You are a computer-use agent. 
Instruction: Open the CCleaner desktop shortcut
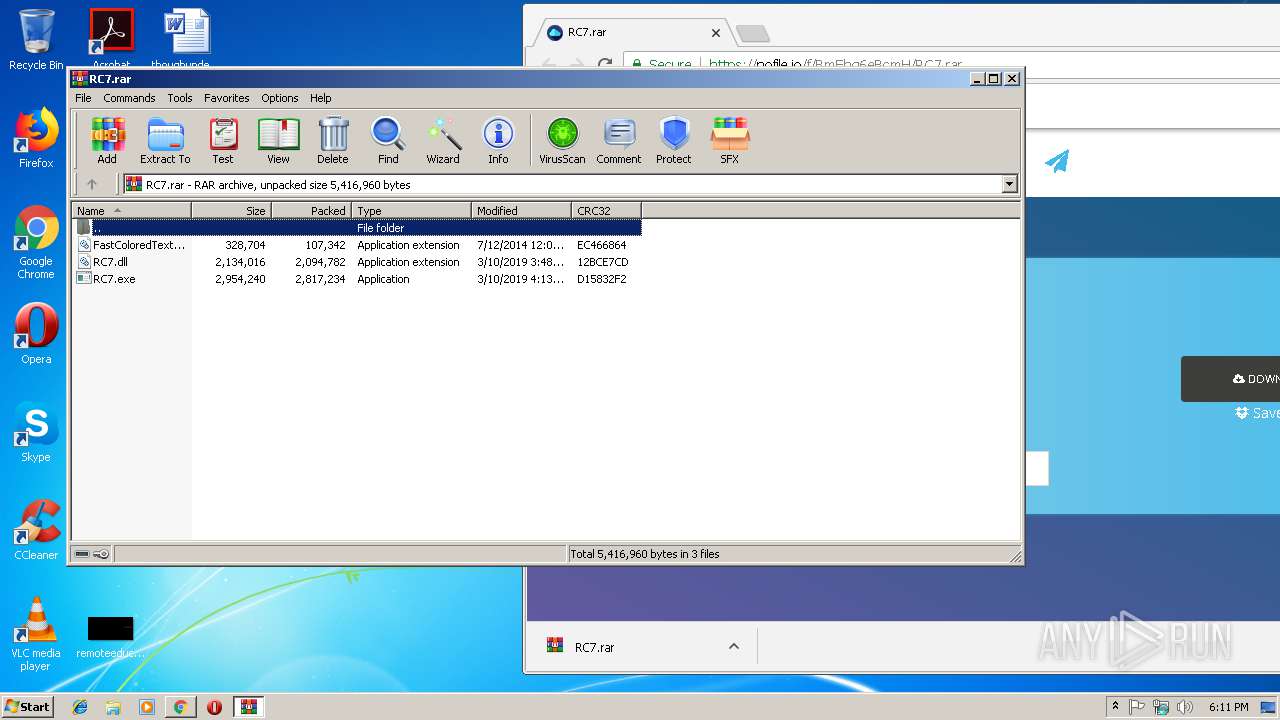point(36,530)
